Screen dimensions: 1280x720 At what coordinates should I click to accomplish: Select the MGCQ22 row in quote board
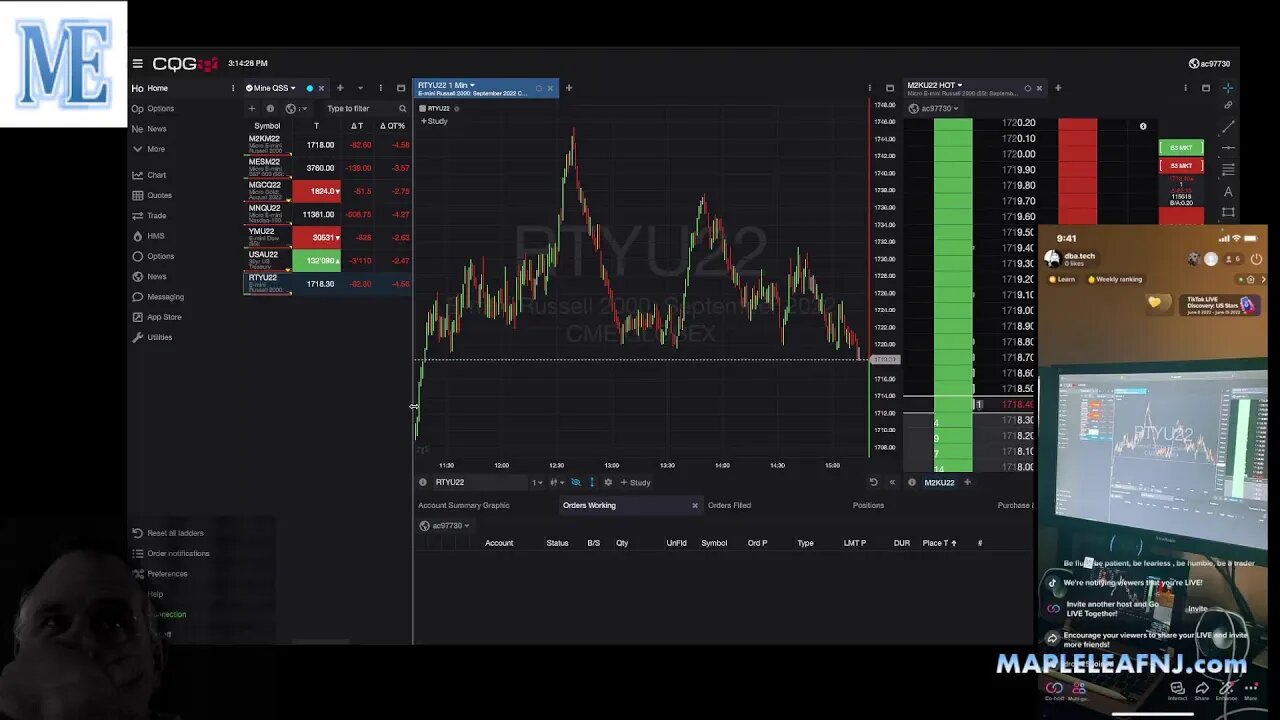point(327,191)
